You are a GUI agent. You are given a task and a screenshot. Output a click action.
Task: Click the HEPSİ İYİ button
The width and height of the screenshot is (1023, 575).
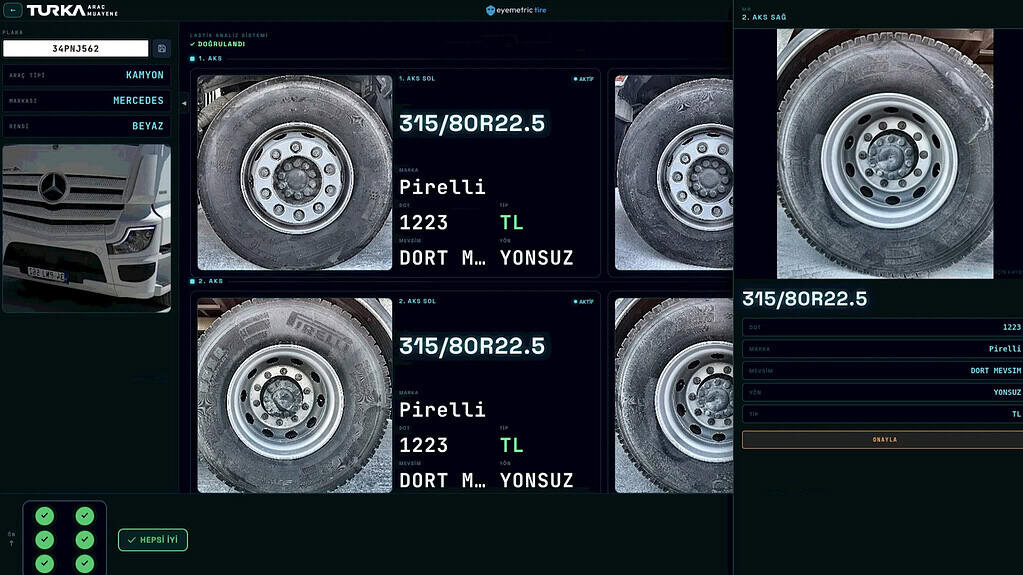point(153,540)
